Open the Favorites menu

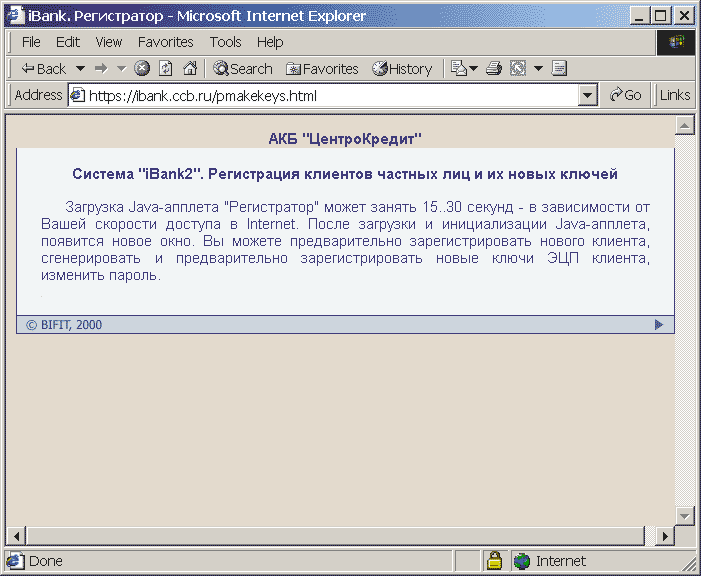(165, 42)
